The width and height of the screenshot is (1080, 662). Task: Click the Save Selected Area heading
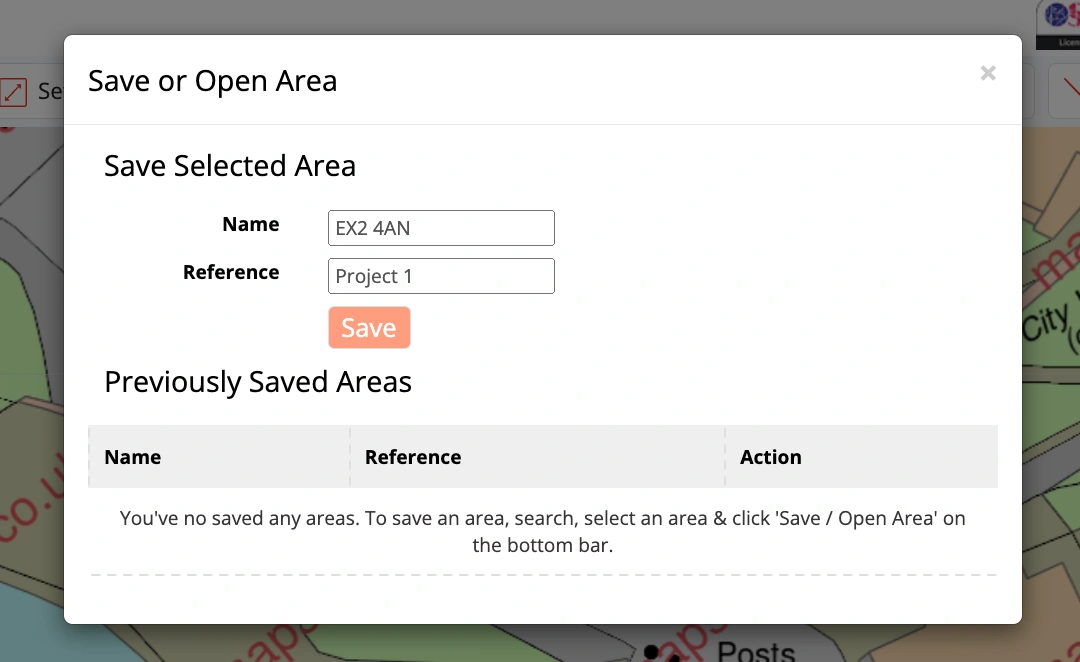230,166
